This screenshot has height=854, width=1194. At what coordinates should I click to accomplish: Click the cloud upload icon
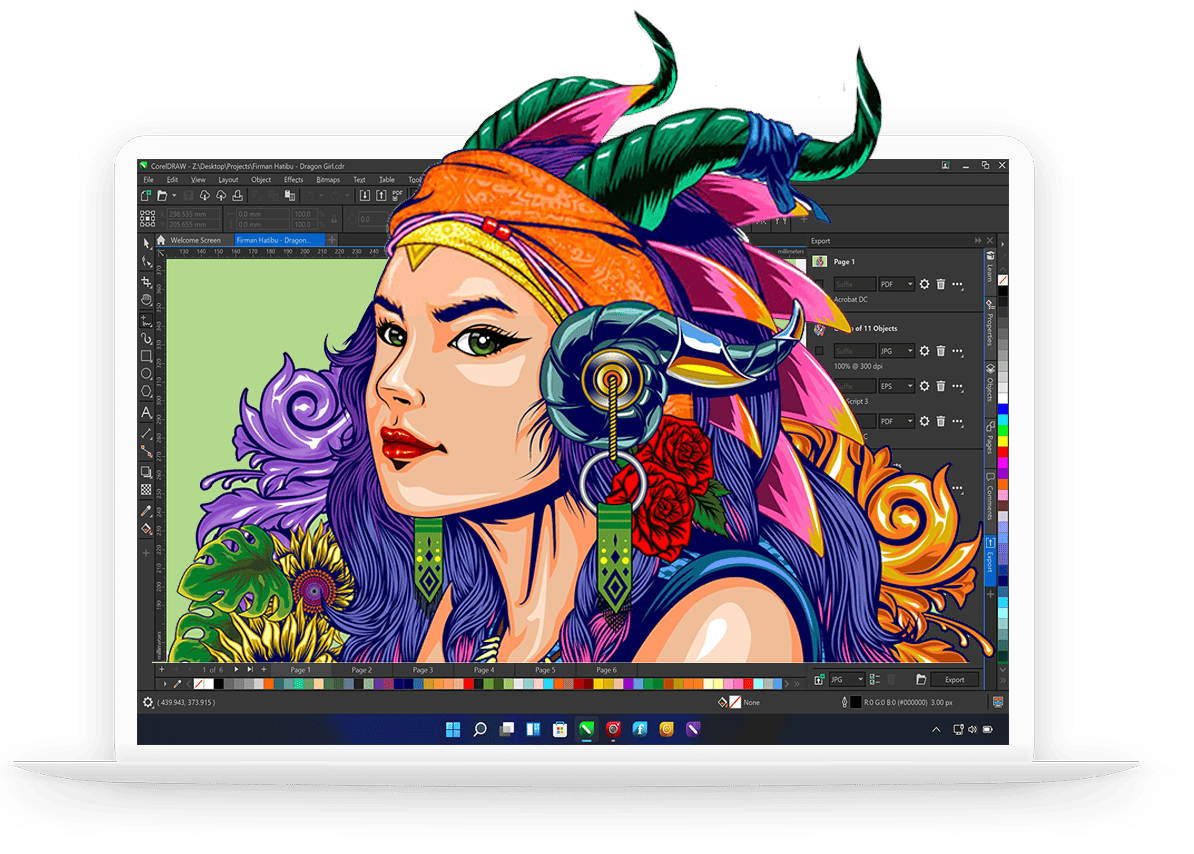[x=221, y=196]
